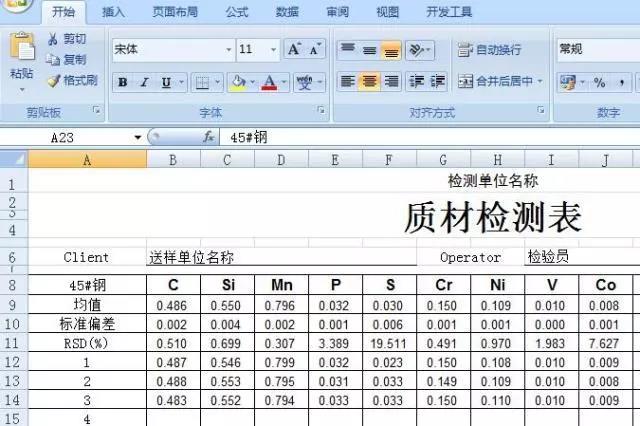
Task: Click the Insert Function fx icon
Action: (x=209, y=137)
